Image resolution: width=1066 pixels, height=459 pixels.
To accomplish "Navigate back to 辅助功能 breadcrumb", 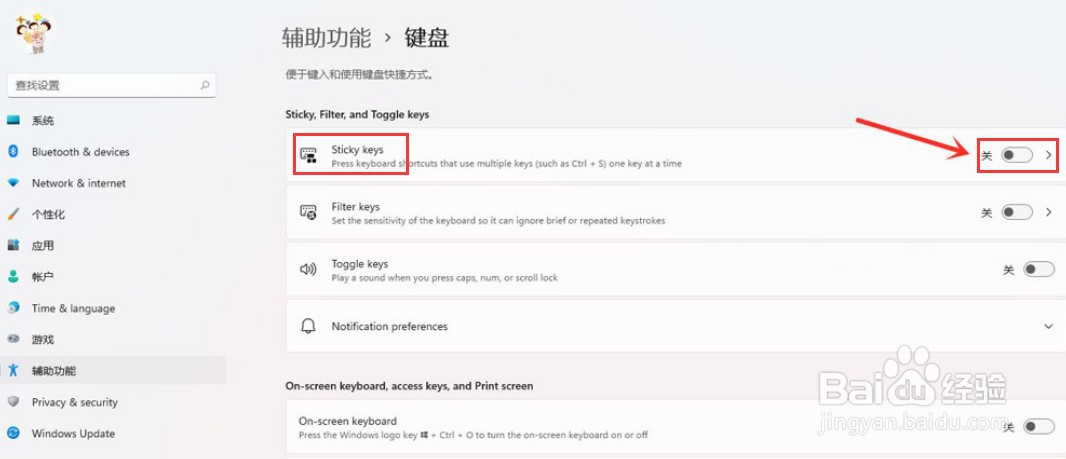I will [x=326, y=37].
